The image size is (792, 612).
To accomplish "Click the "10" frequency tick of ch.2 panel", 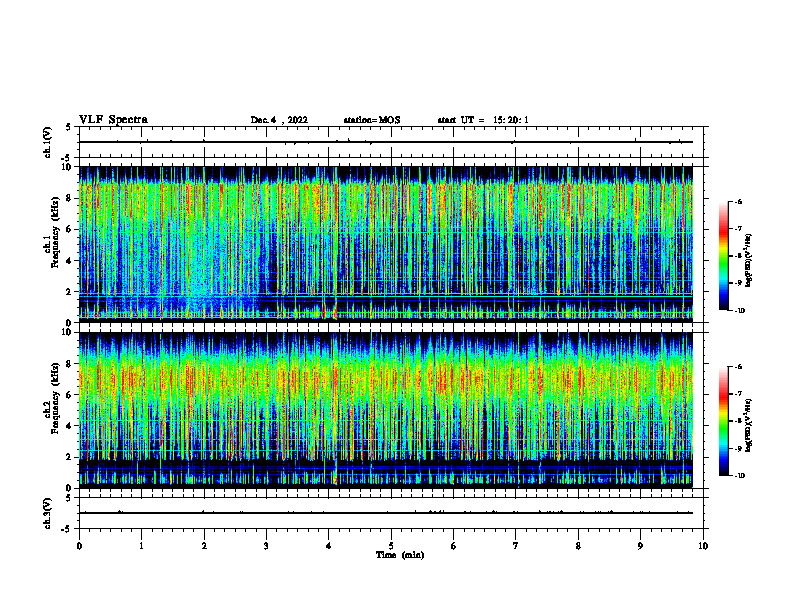I will [67, 333].
